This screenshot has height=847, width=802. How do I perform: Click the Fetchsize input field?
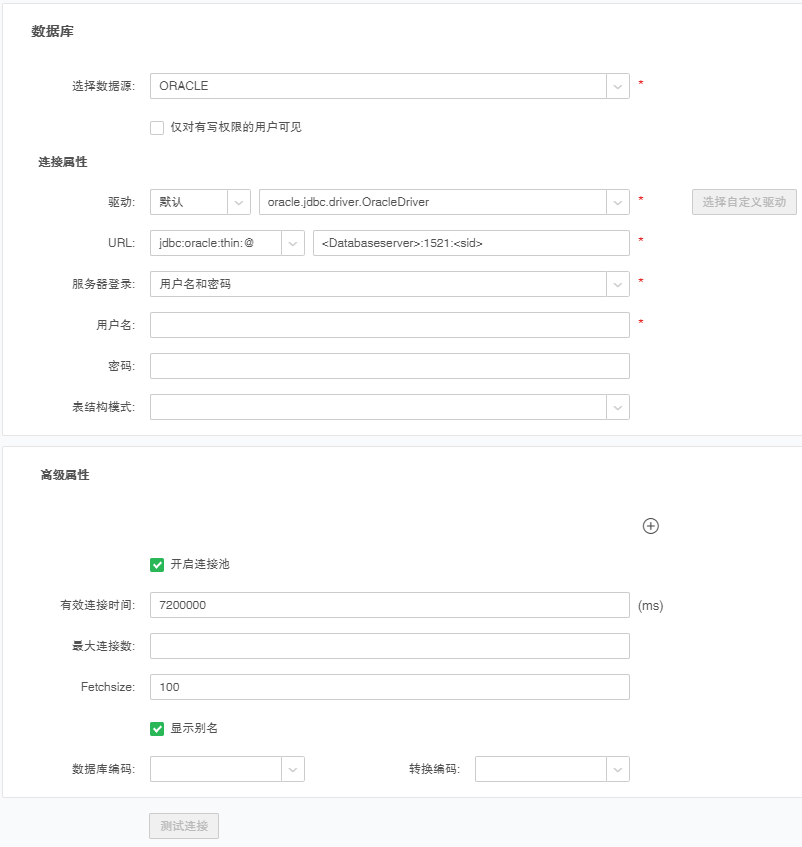coord(389,687)
